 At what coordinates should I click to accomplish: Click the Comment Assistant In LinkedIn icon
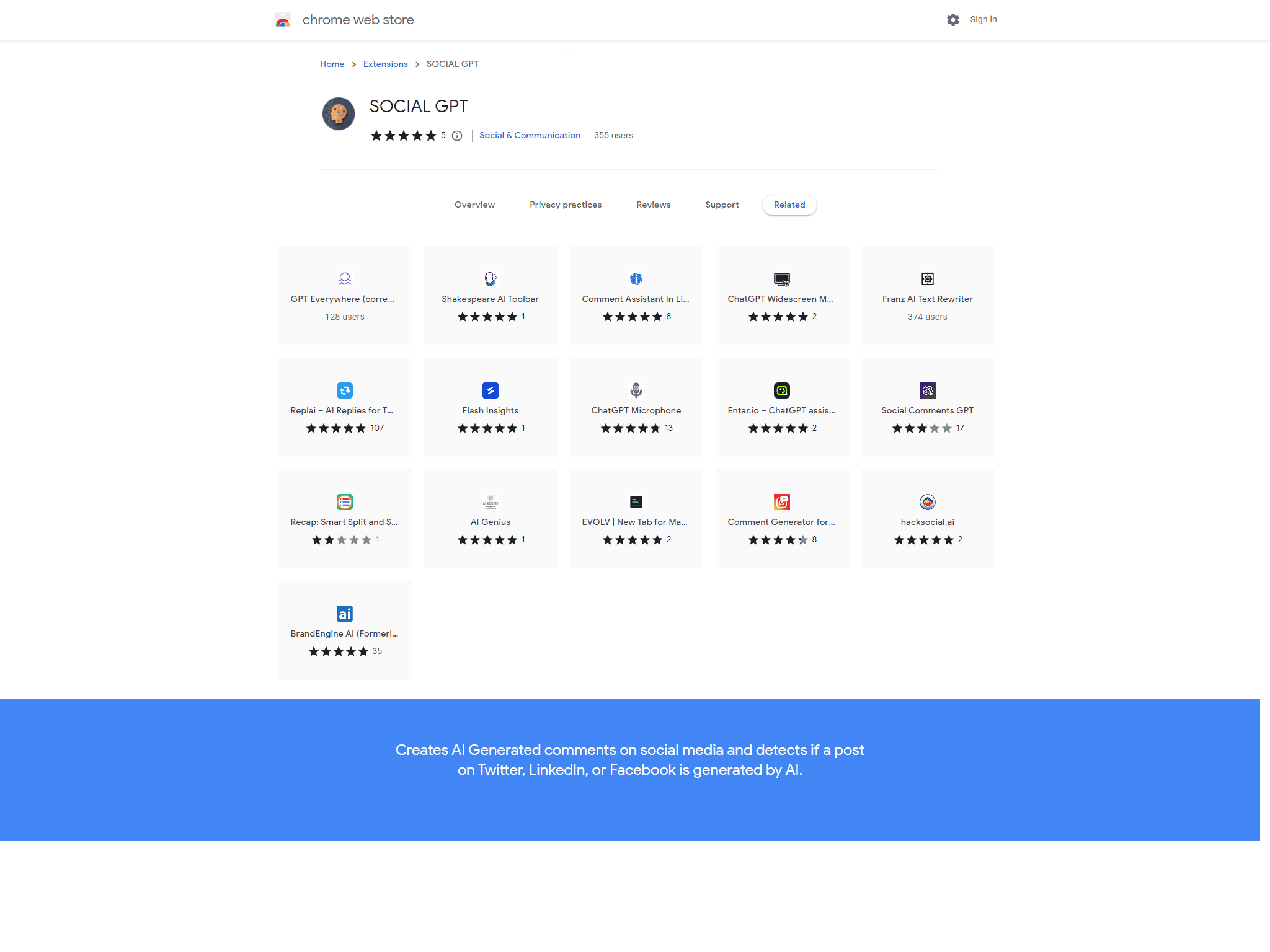click(x=636, y=279)
